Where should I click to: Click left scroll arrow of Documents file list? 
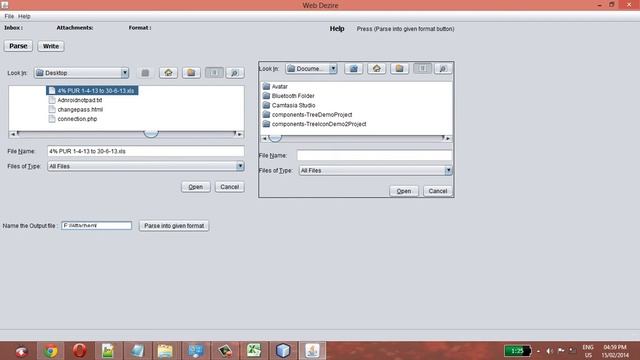pyautogui.click(x=264, y=138)
